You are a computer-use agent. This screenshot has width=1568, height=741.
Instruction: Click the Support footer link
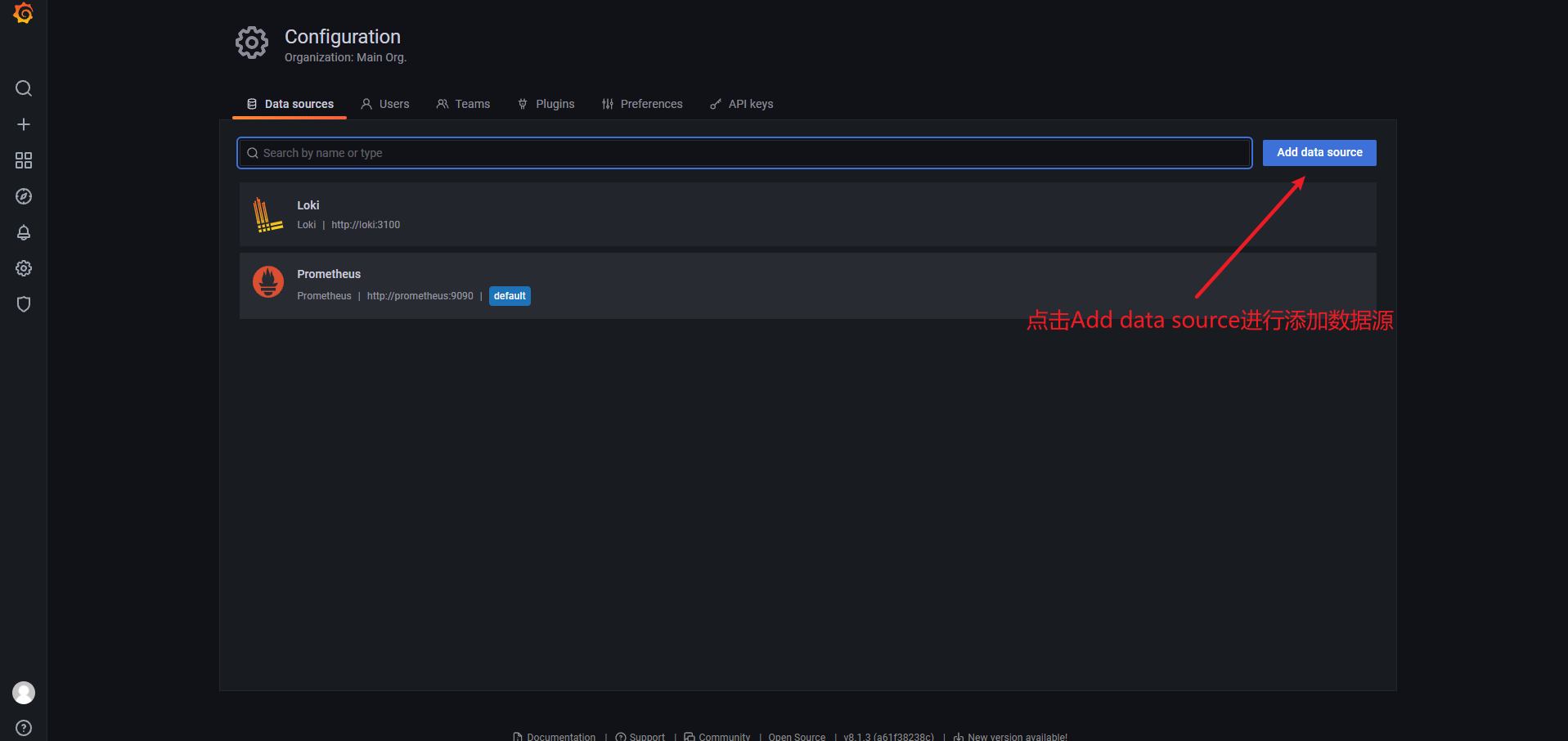click(640, 737)
